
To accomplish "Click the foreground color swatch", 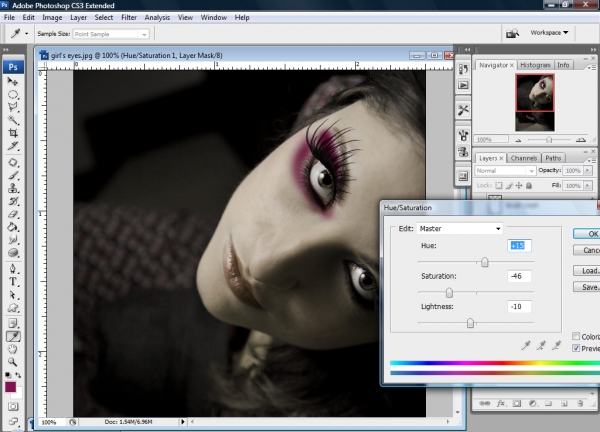I will [10, 387].
